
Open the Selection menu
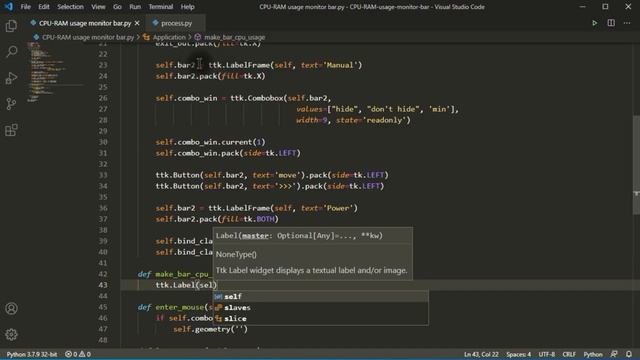(70, 7)
